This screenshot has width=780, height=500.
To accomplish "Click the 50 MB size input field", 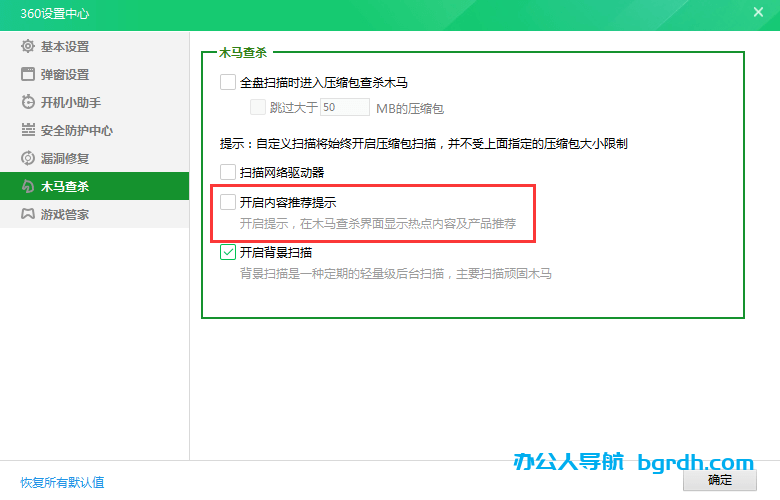I will [x=345, y=107].
